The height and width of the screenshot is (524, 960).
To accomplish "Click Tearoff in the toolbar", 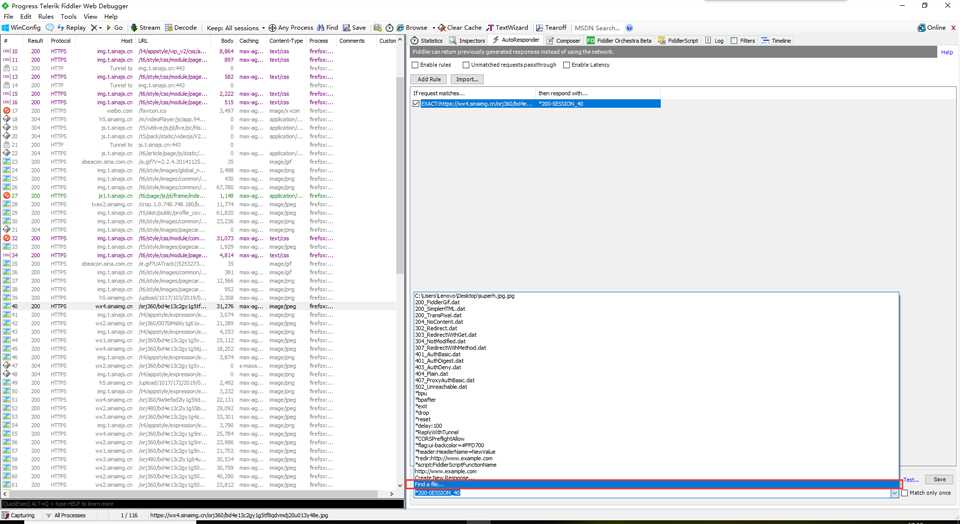I will pyautogui.click(x=551, y=28).
